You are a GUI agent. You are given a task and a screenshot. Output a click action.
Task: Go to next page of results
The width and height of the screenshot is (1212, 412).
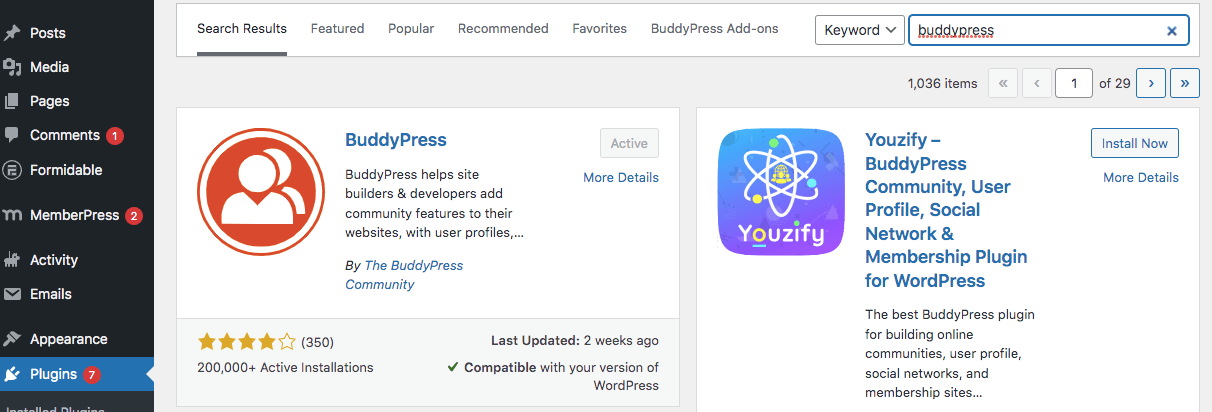pyautogui.click(x=1152, y=83)
